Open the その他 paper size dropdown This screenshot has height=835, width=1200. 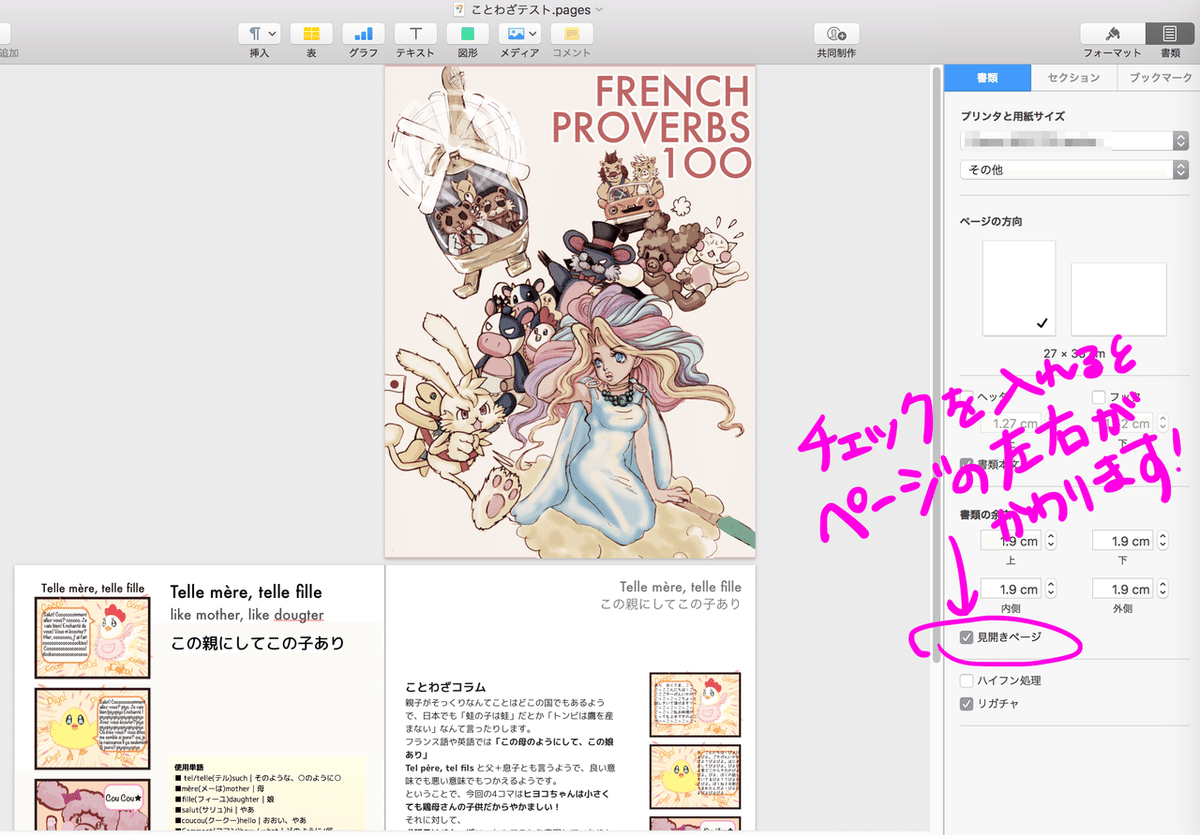(1074, 170)
